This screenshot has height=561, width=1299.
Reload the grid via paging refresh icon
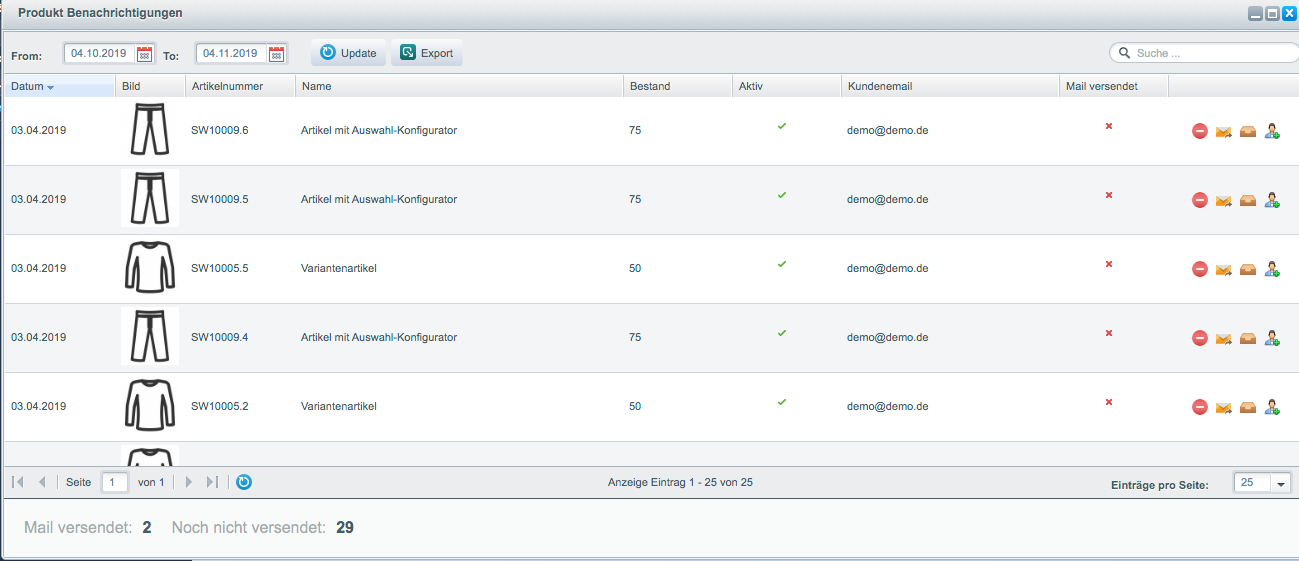(244, 482)
